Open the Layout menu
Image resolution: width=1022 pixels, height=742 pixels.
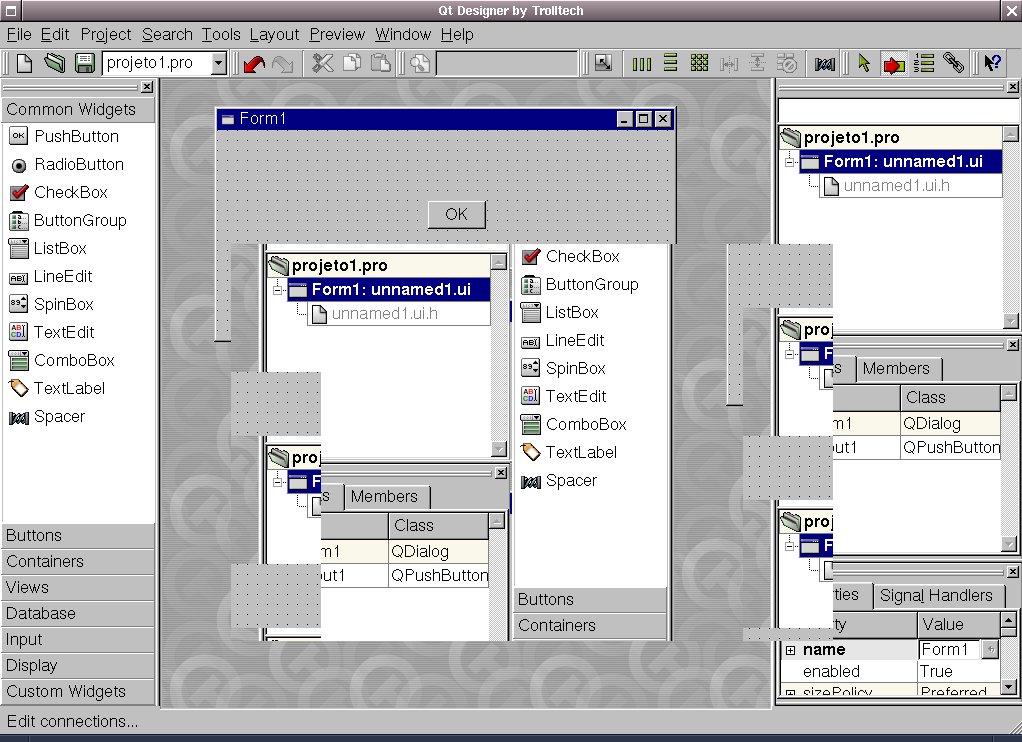tap(274, 35)
